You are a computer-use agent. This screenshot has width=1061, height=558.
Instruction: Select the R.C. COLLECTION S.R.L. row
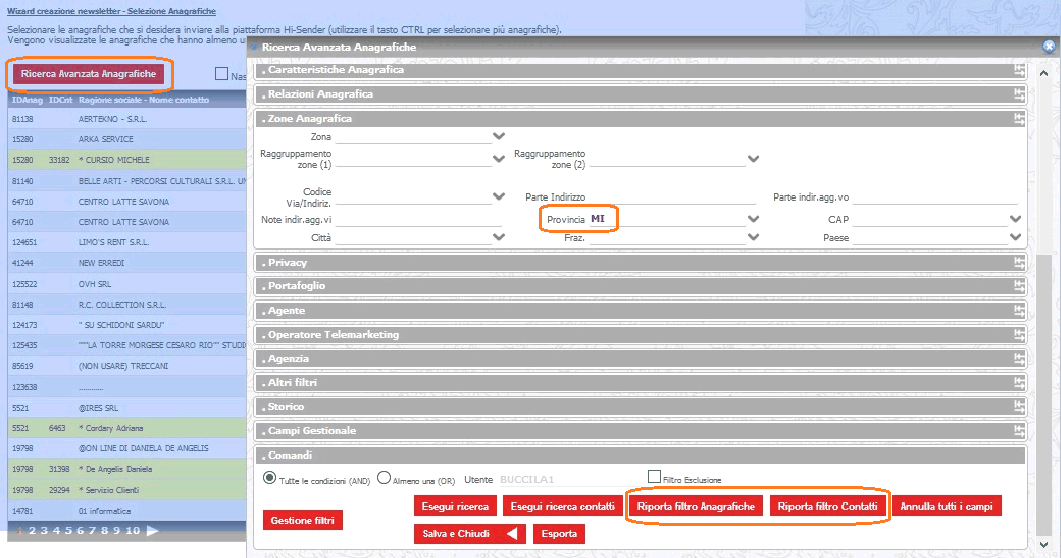point(127,305)
